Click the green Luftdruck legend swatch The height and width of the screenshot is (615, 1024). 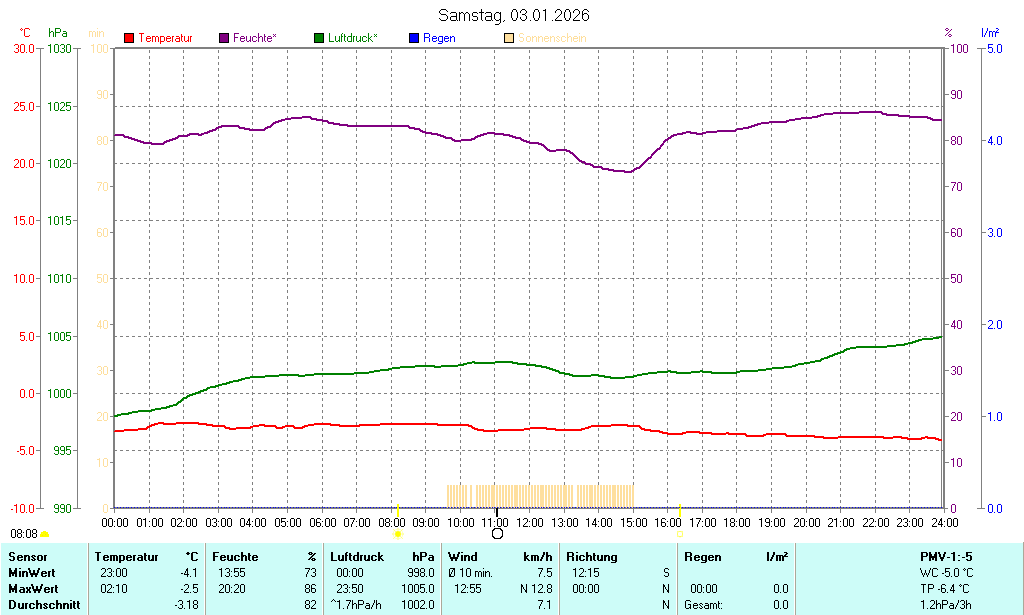(x=319, y=38)
